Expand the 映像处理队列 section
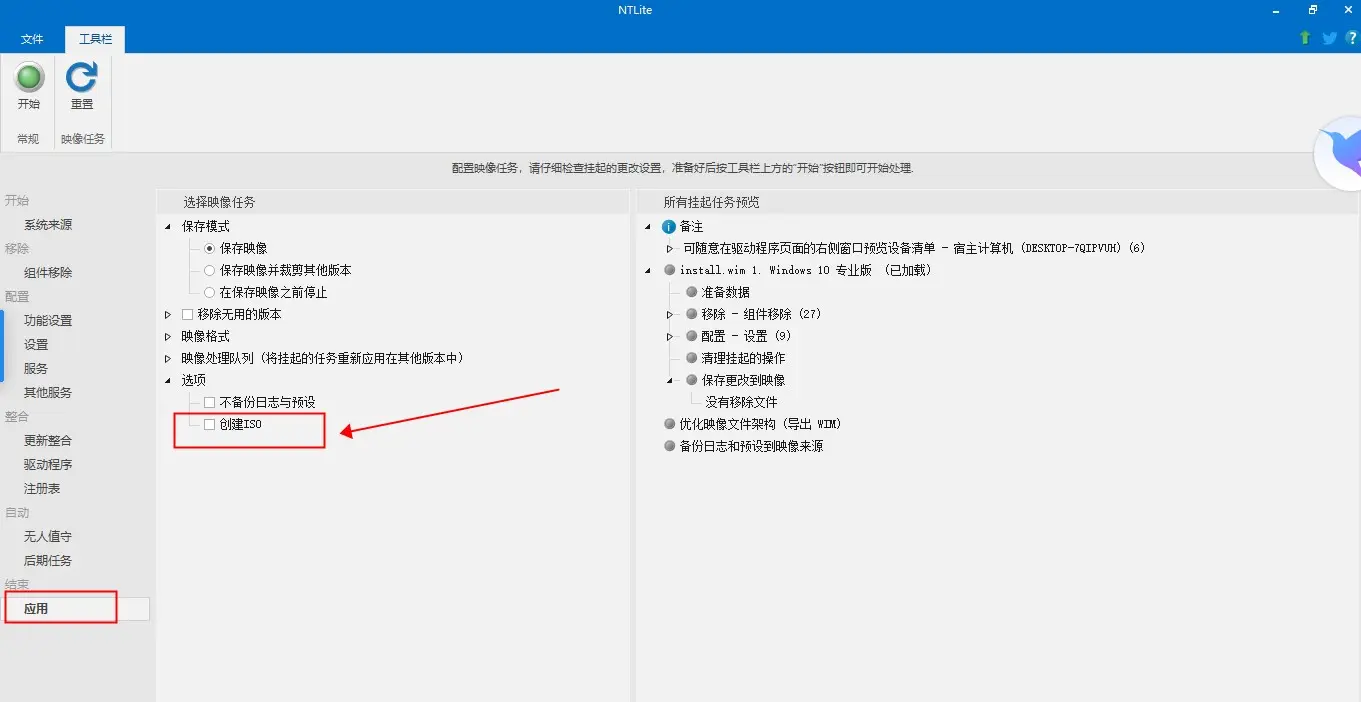This screenshot has width=1361, height=702. [x=168, y=358]
